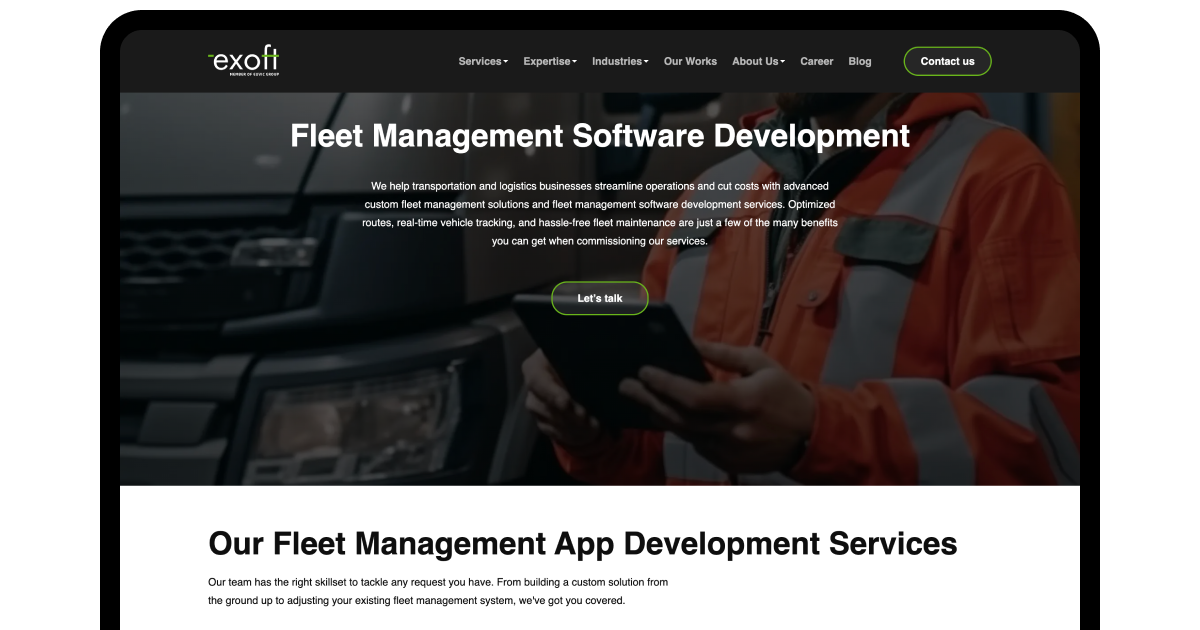
Task: Open the Expertise dropdown menu
Action: pyautogui.click(x=550, y=61)
